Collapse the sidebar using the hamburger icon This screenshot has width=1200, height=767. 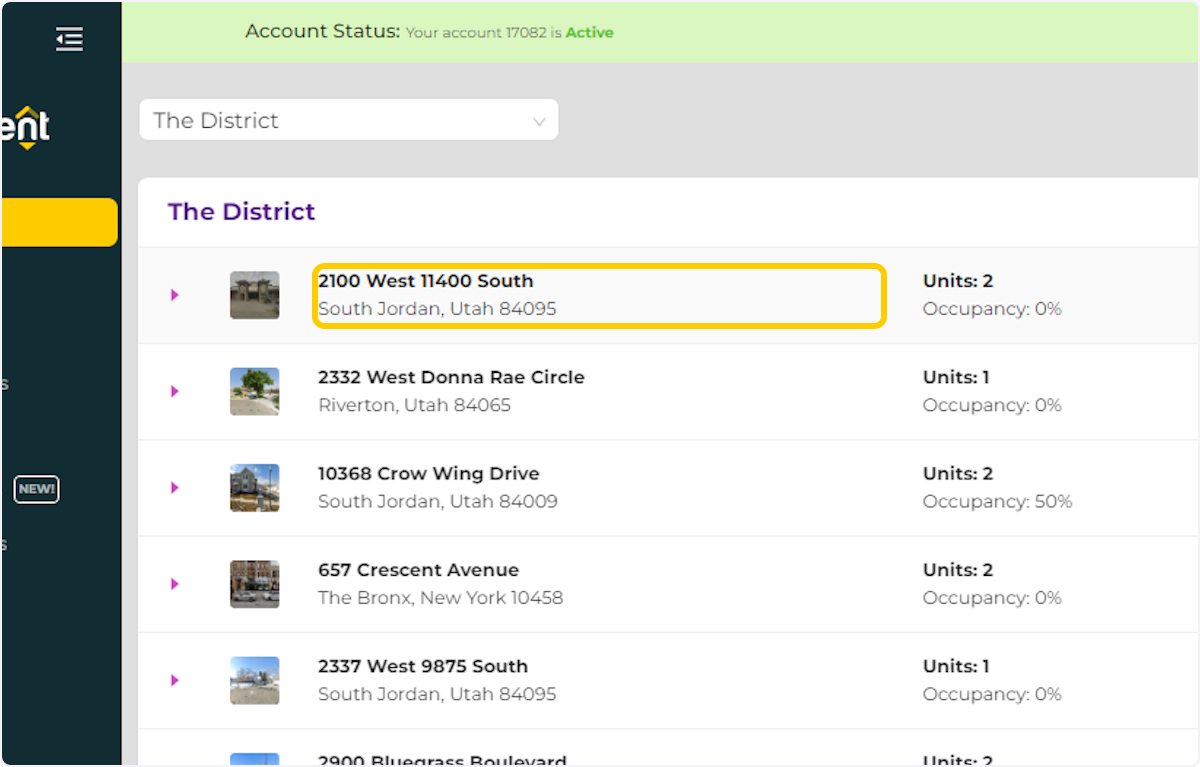point(68,38)
